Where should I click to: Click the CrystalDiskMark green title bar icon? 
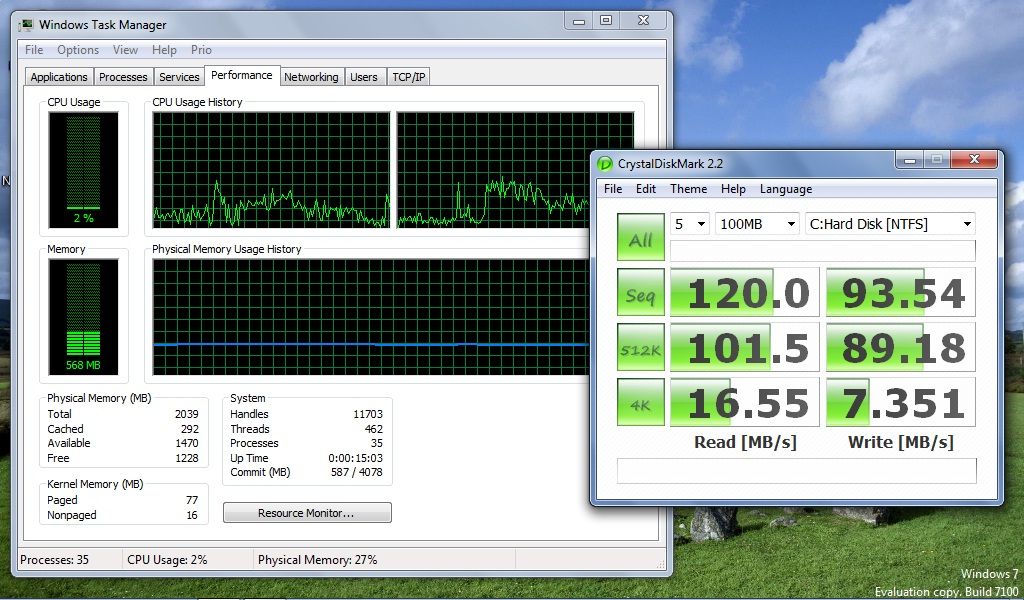click(605, 163)
